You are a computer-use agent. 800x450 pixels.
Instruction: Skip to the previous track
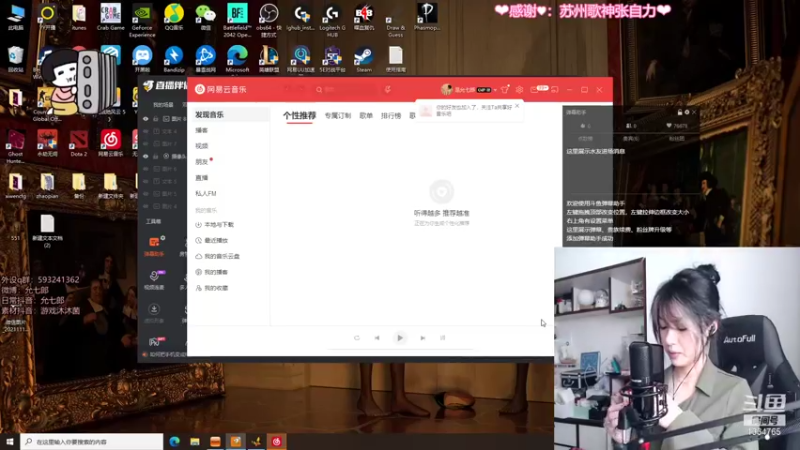[377, 338]
